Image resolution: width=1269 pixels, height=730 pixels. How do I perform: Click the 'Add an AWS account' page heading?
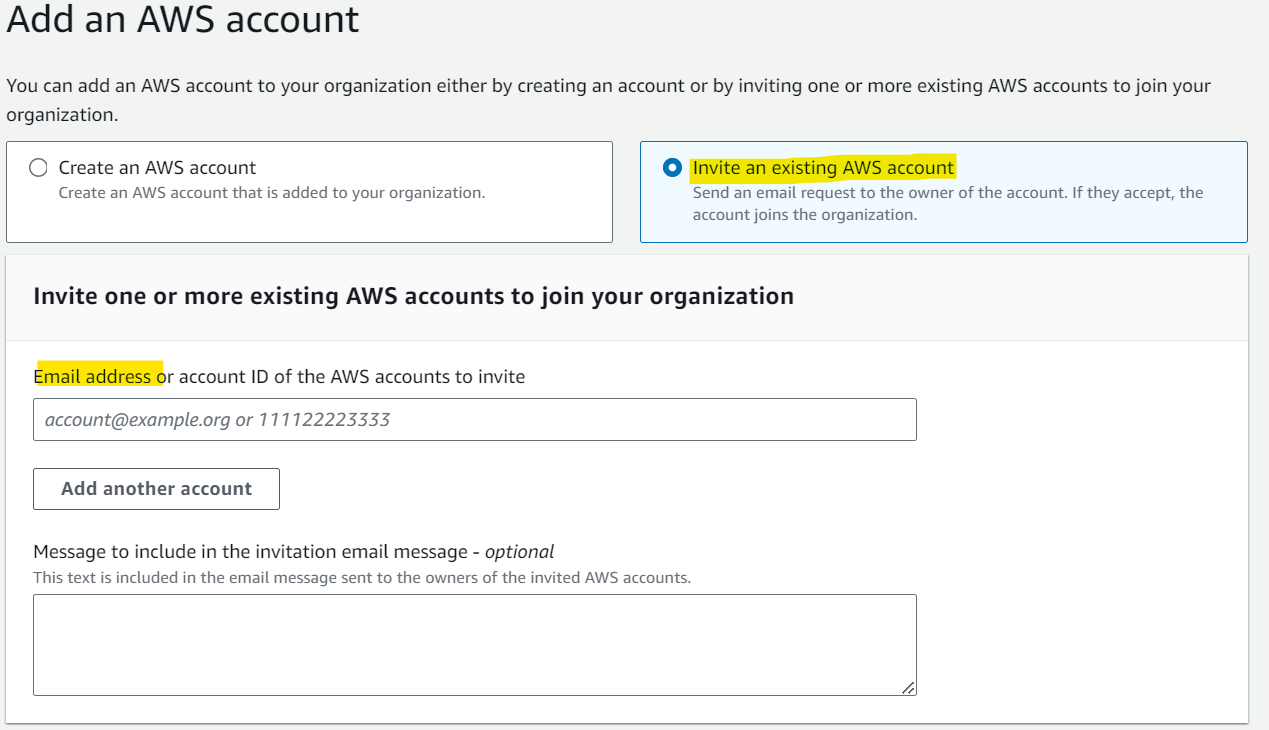183,19
